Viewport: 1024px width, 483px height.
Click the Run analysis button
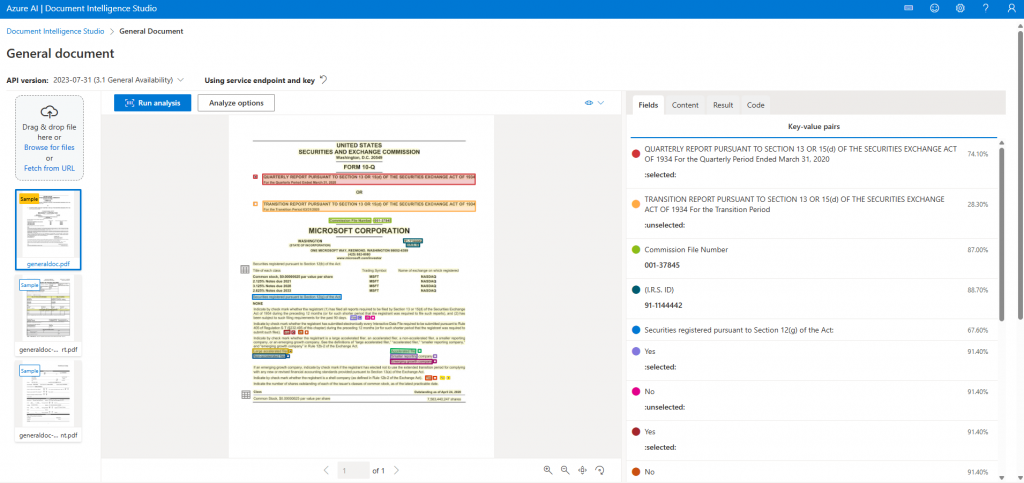click(152, 102)
